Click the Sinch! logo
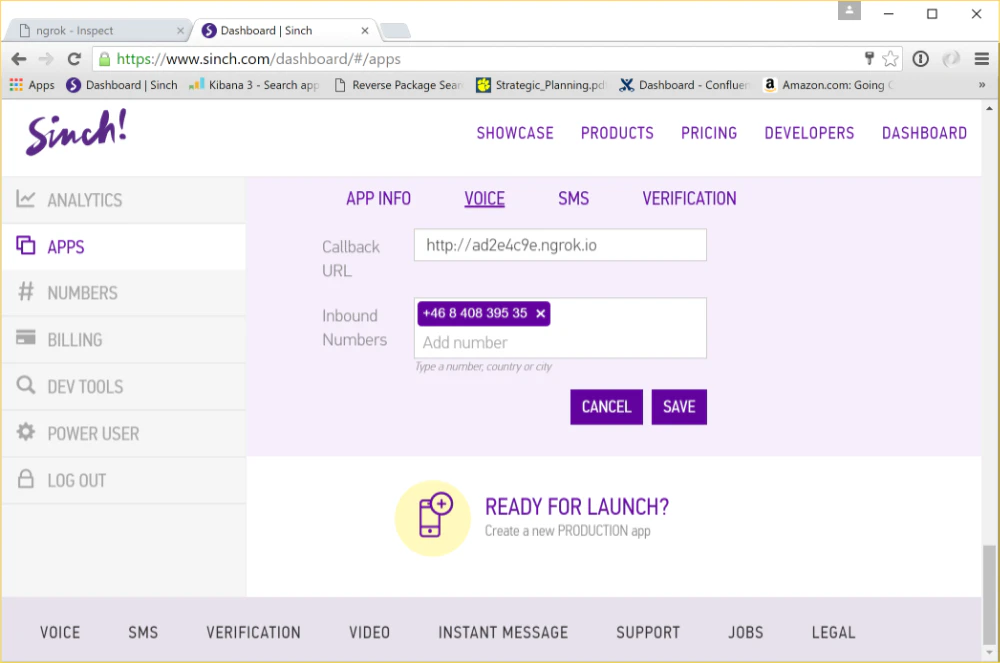 pos(74,131)
